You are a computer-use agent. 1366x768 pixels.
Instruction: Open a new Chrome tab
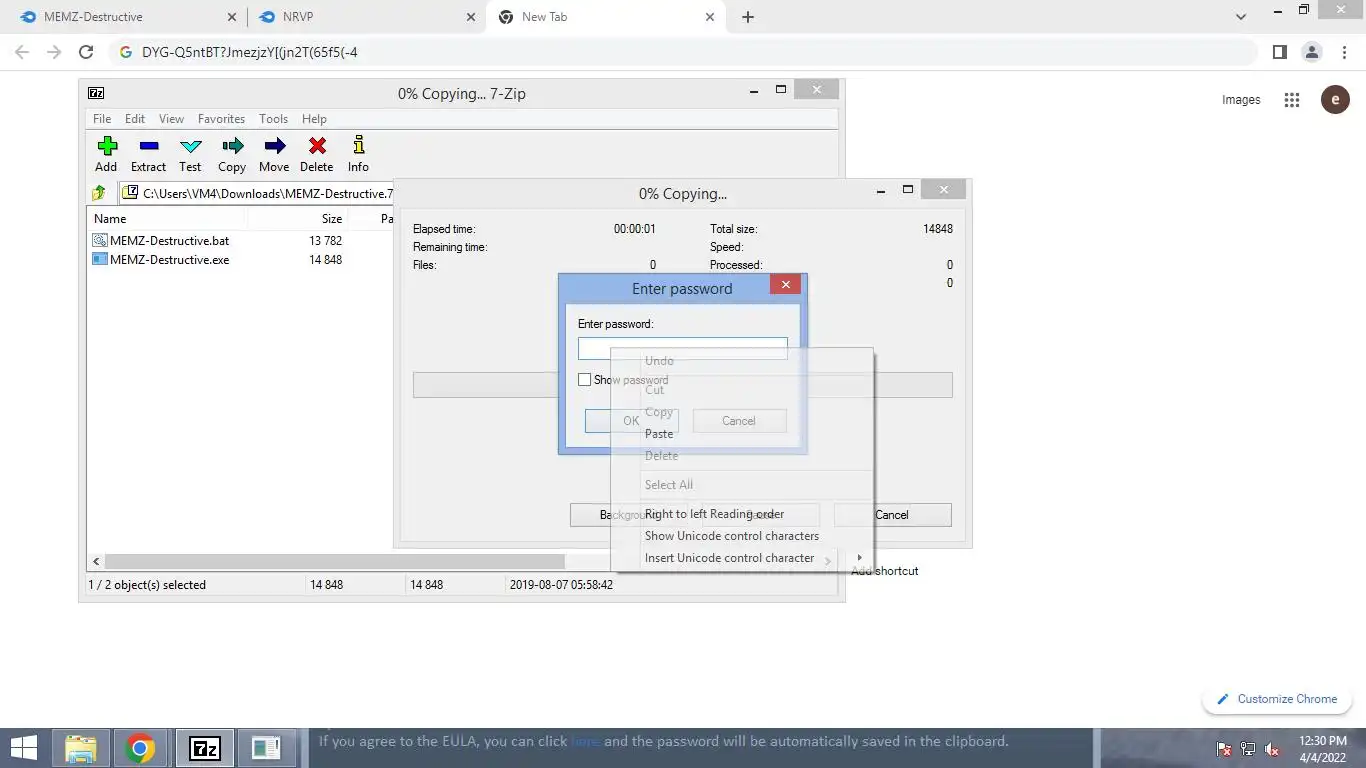[748, 17]
